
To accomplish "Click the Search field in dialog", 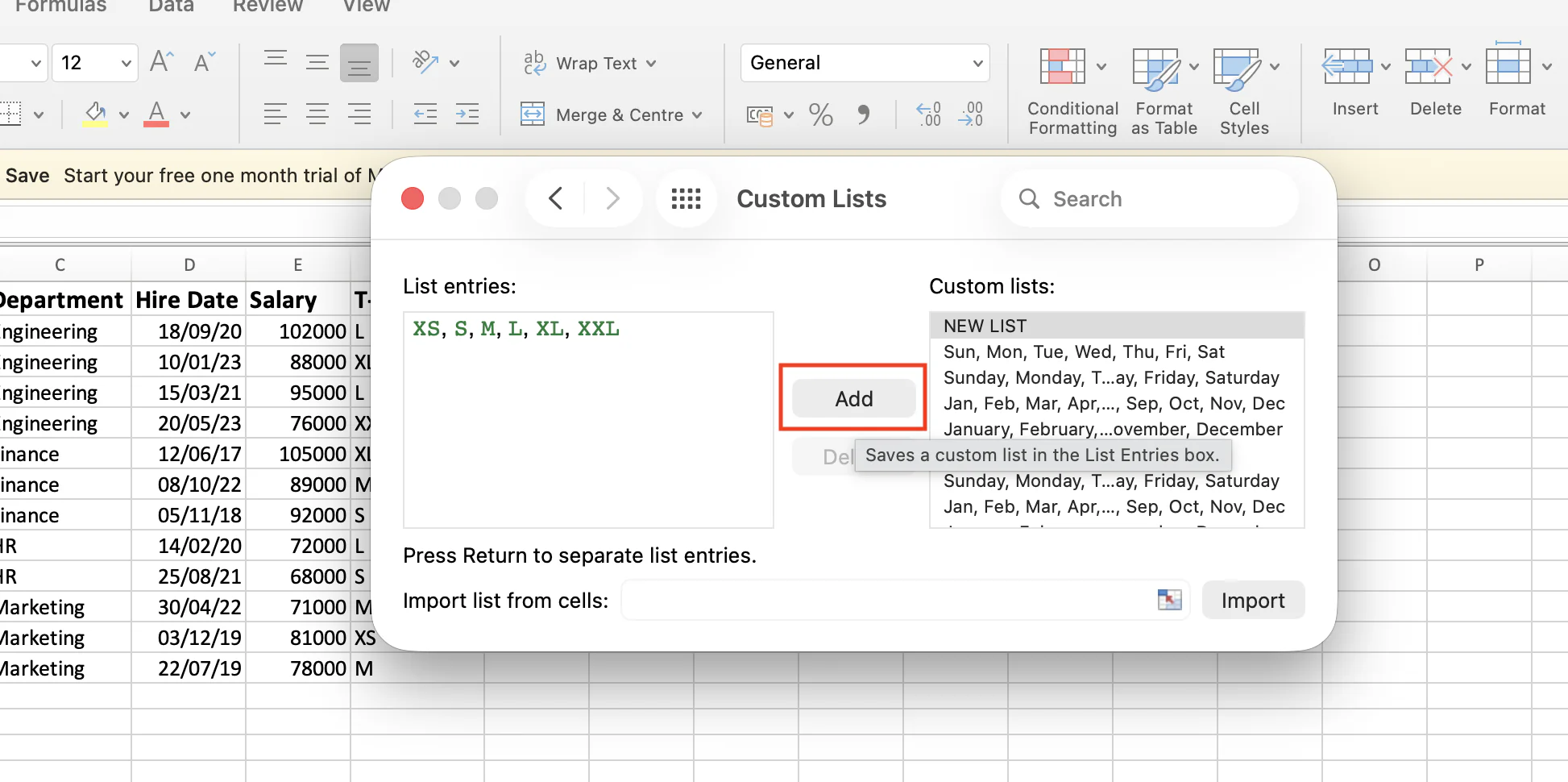I will pyautogui.click(x=1150, y=198).
